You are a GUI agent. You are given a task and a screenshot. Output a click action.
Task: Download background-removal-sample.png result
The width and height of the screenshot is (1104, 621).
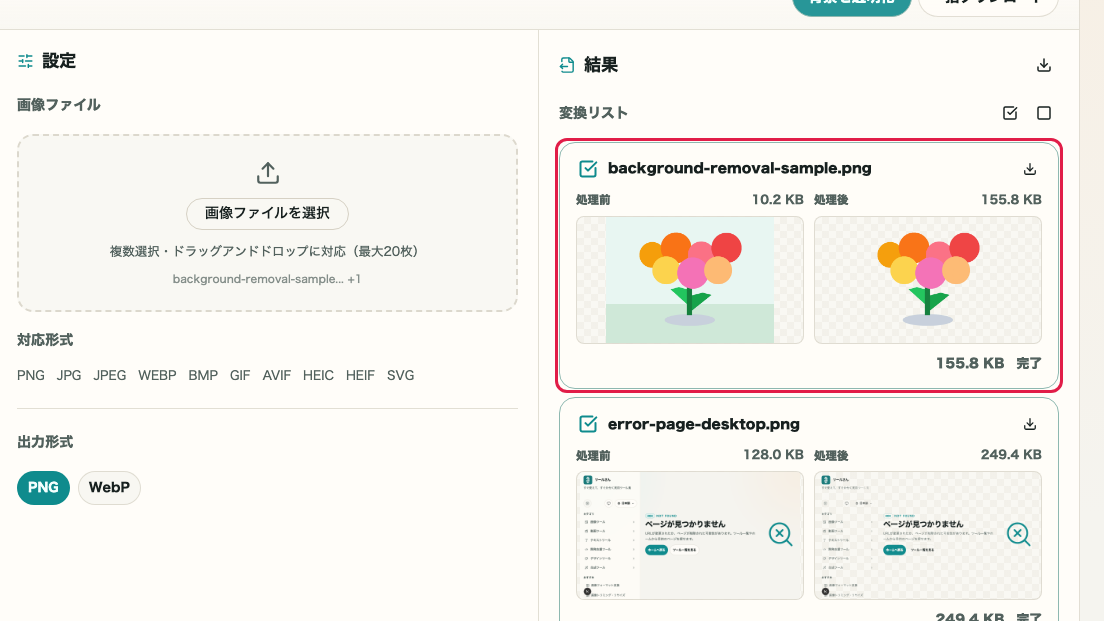(x=1029, y=169)
